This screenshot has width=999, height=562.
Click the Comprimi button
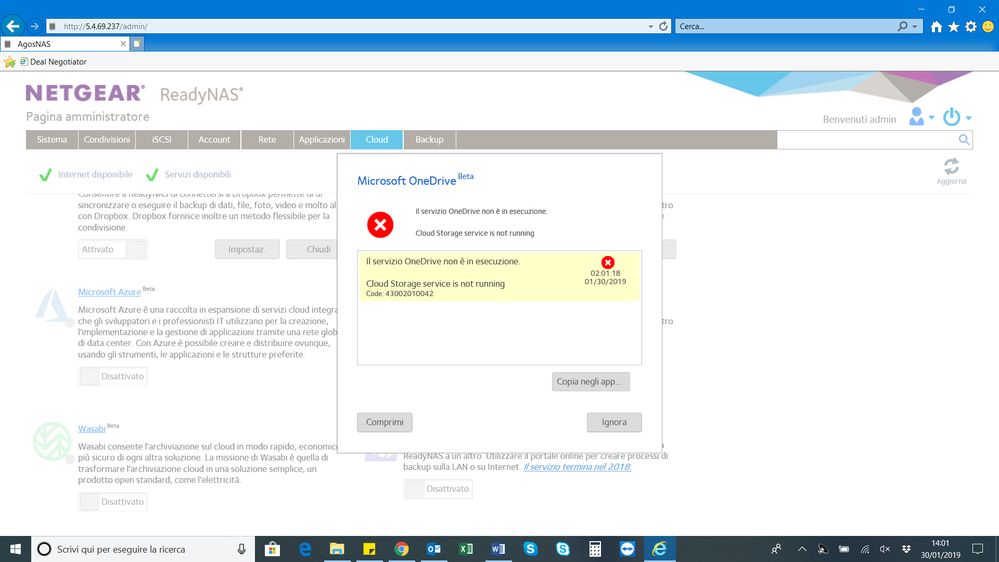click(x=384, y=422)
